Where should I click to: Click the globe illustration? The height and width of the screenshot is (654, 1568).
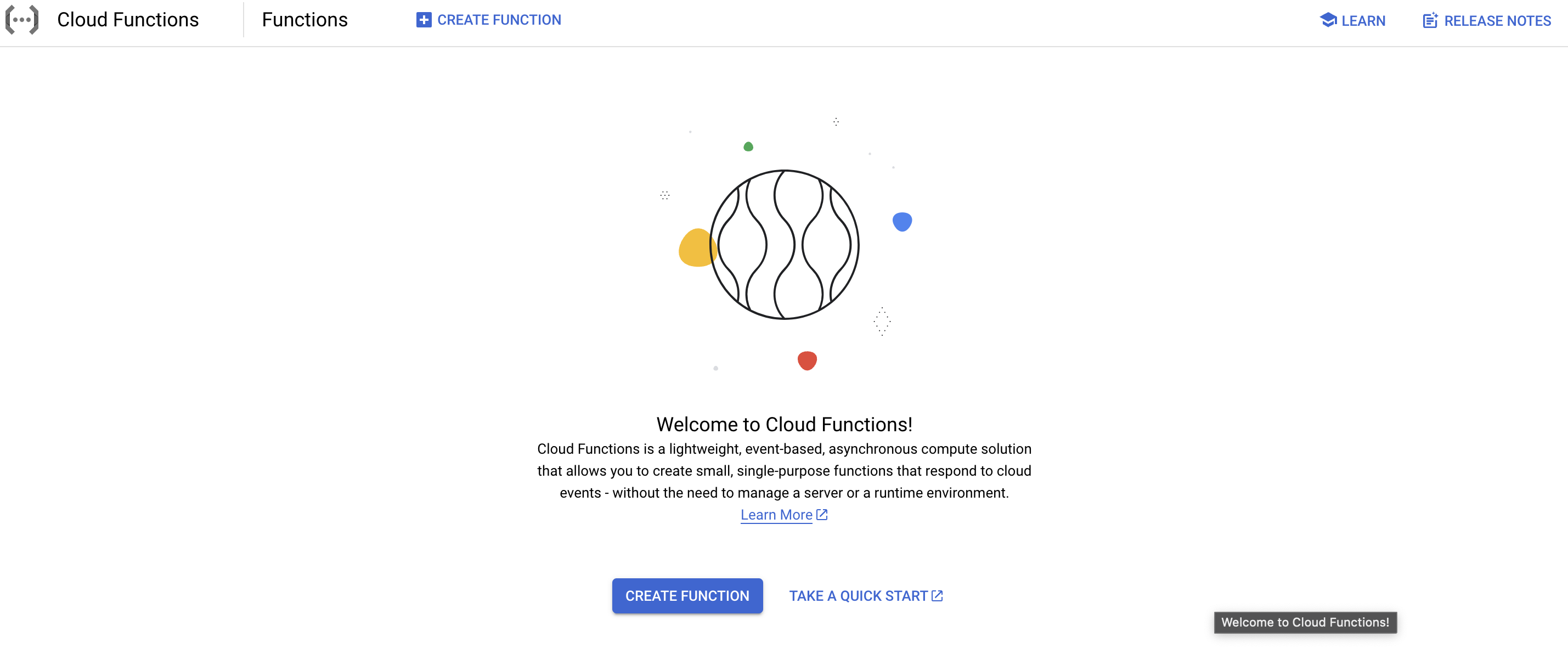pos(784,244)
